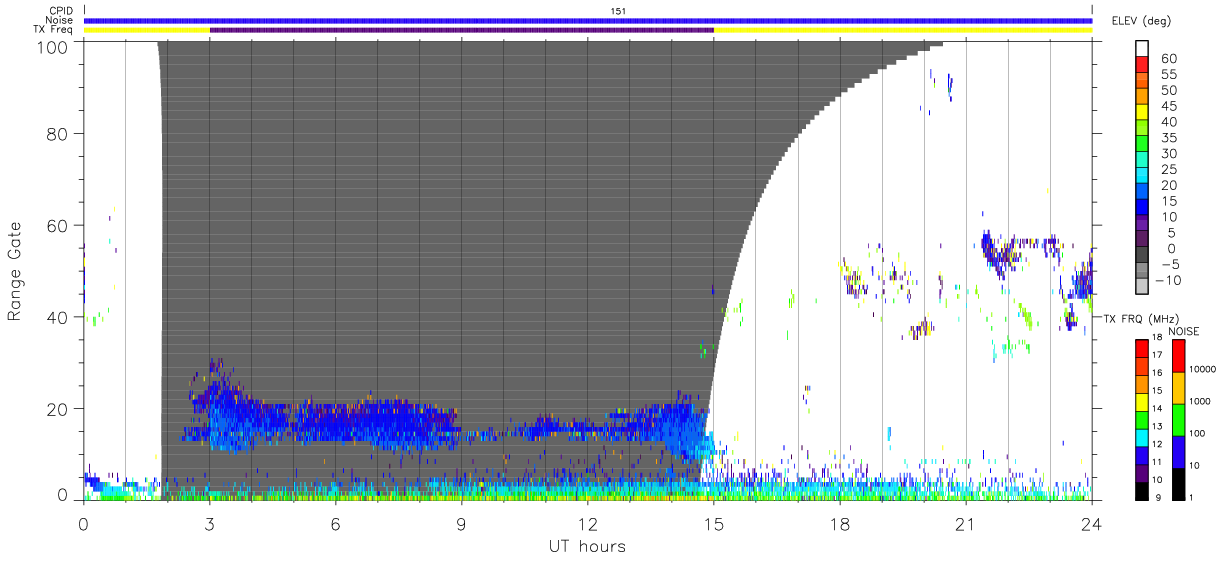1228x567 pixels.
Task: Click the CPID label at top left
Action: (61, 11)
